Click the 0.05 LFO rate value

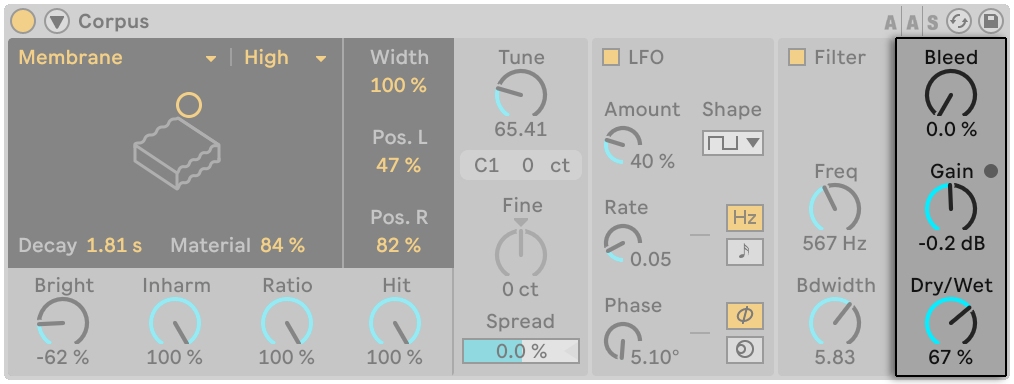[x=651, y=259]
